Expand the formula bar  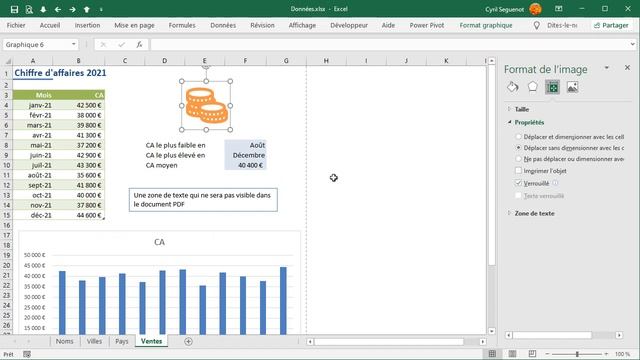click(632, 44)
